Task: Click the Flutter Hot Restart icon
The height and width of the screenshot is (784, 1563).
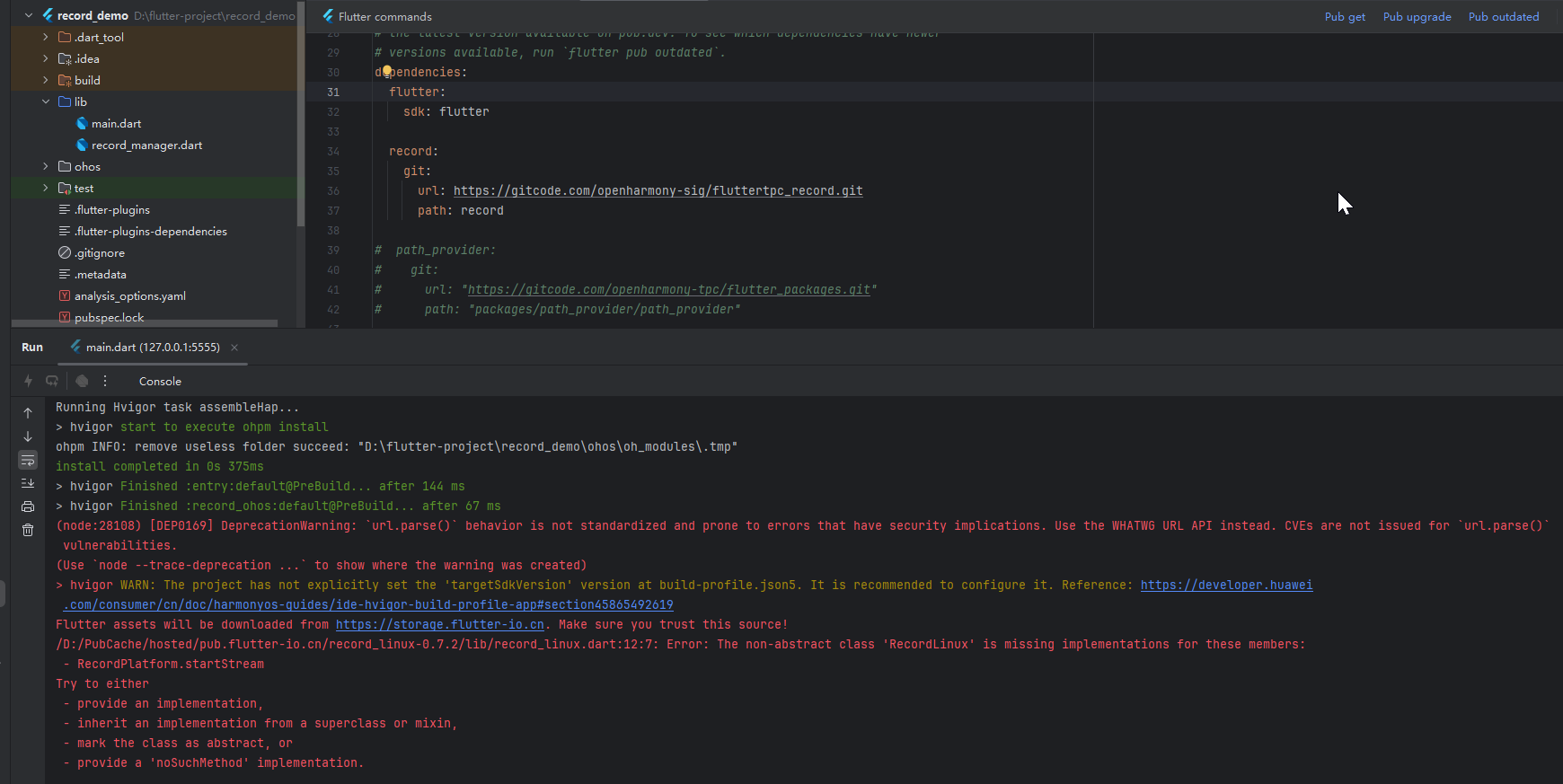Action: point(52,381)
